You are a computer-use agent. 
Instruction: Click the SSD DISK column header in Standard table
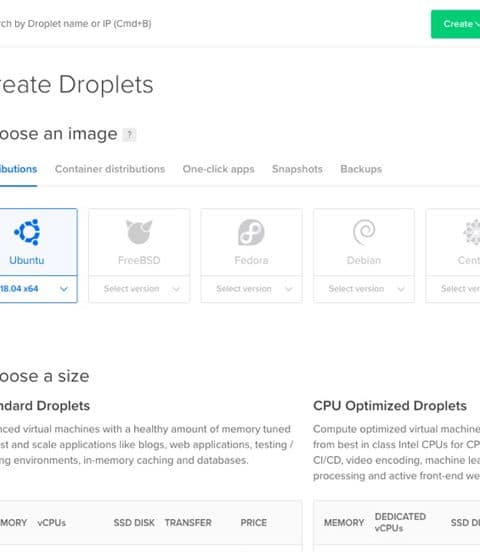[x=134, y=523]
